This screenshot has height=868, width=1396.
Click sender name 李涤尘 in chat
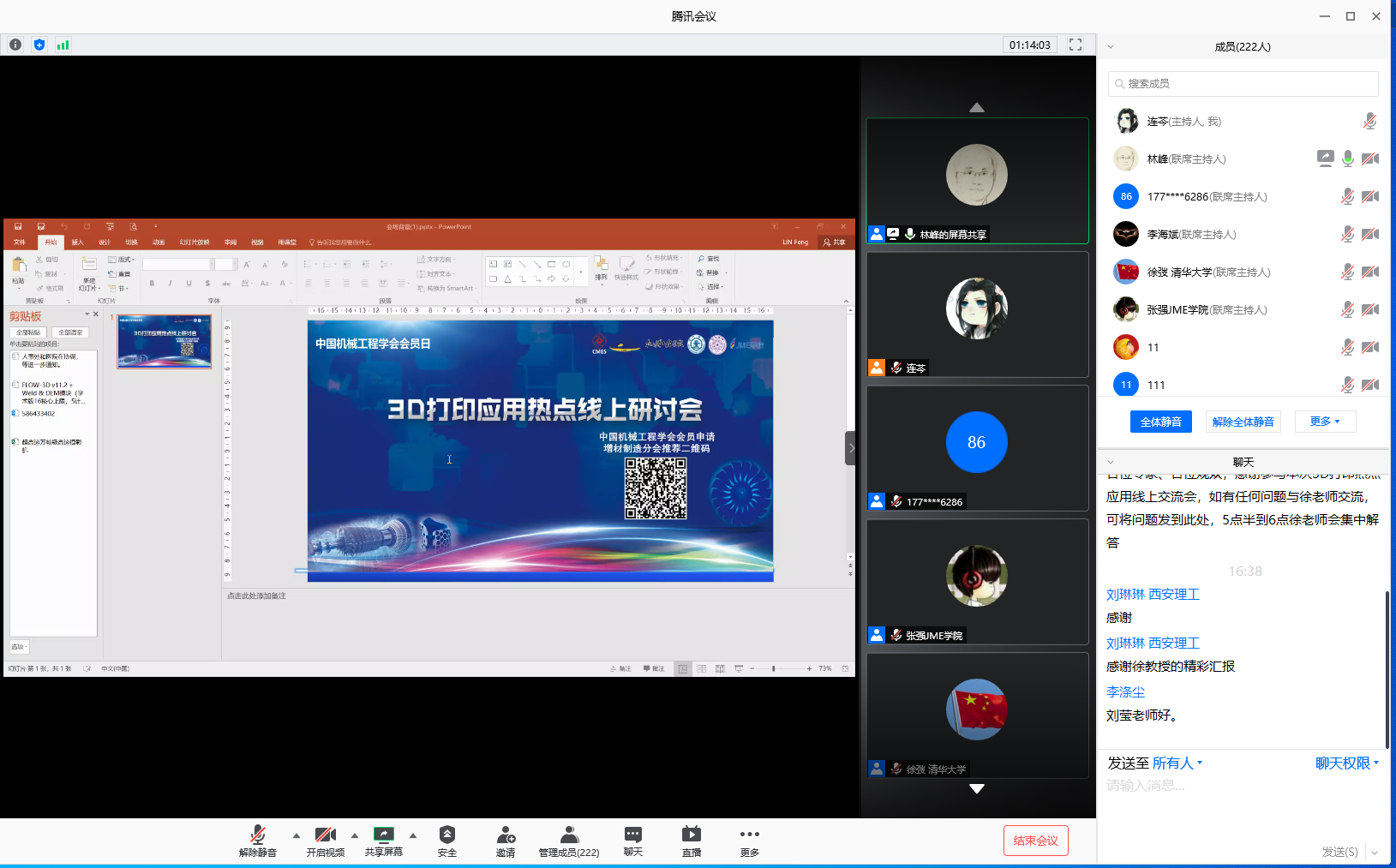click(1125, 691)
